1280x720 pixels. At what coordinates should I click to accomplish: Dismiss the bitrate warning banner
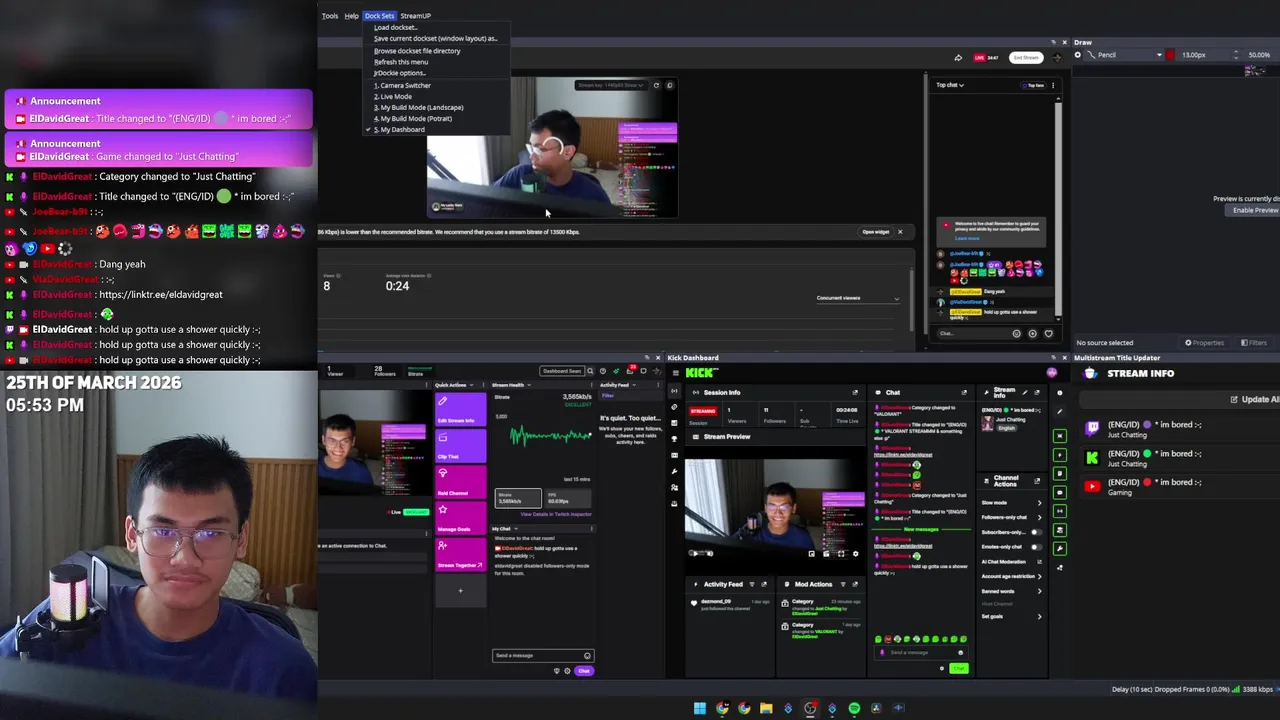900,232
